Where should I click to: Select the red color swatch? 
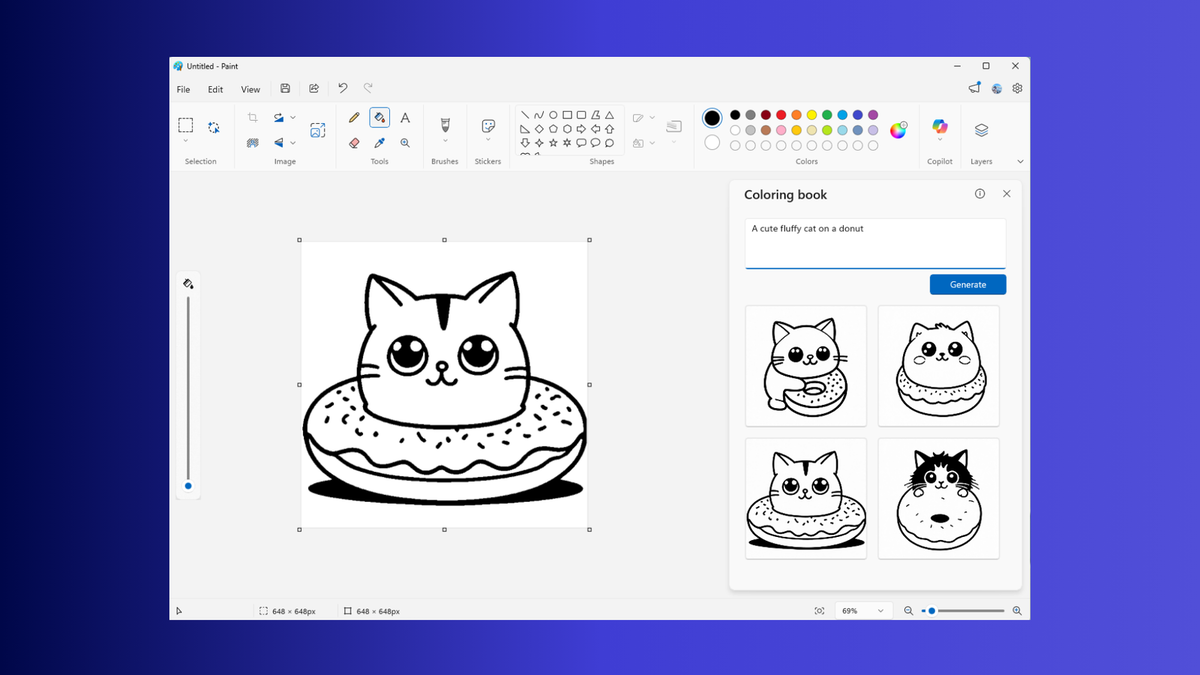point(780,114)
